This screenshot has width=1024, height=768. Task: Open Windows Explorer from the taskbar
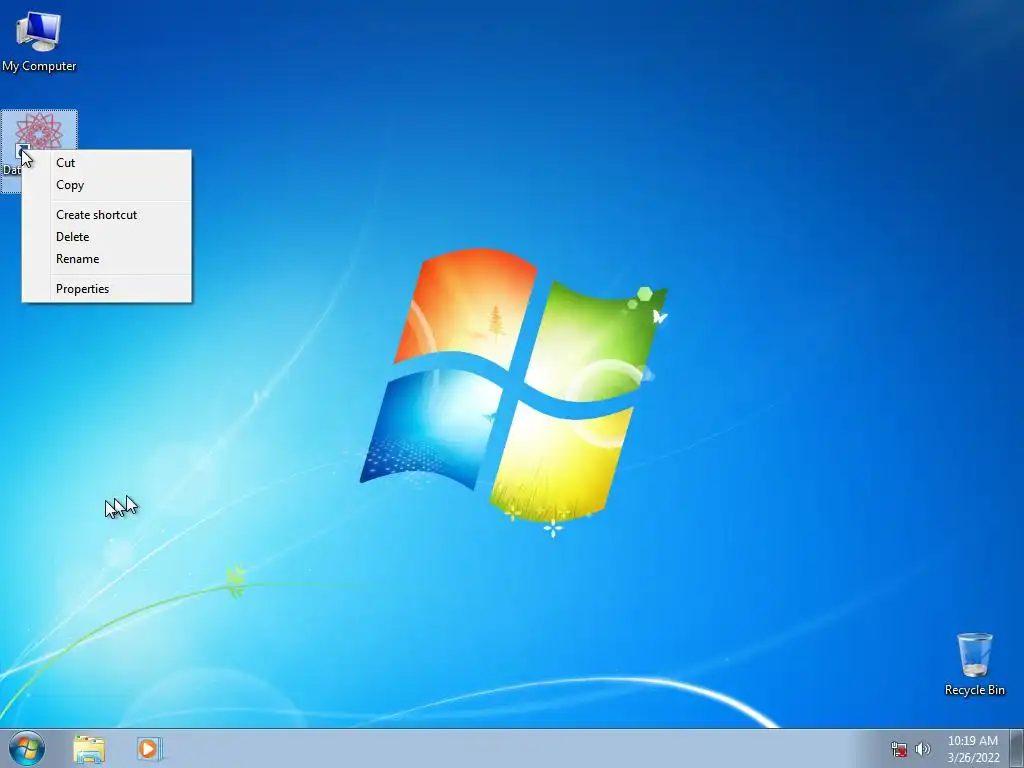[x=89, y=748]
